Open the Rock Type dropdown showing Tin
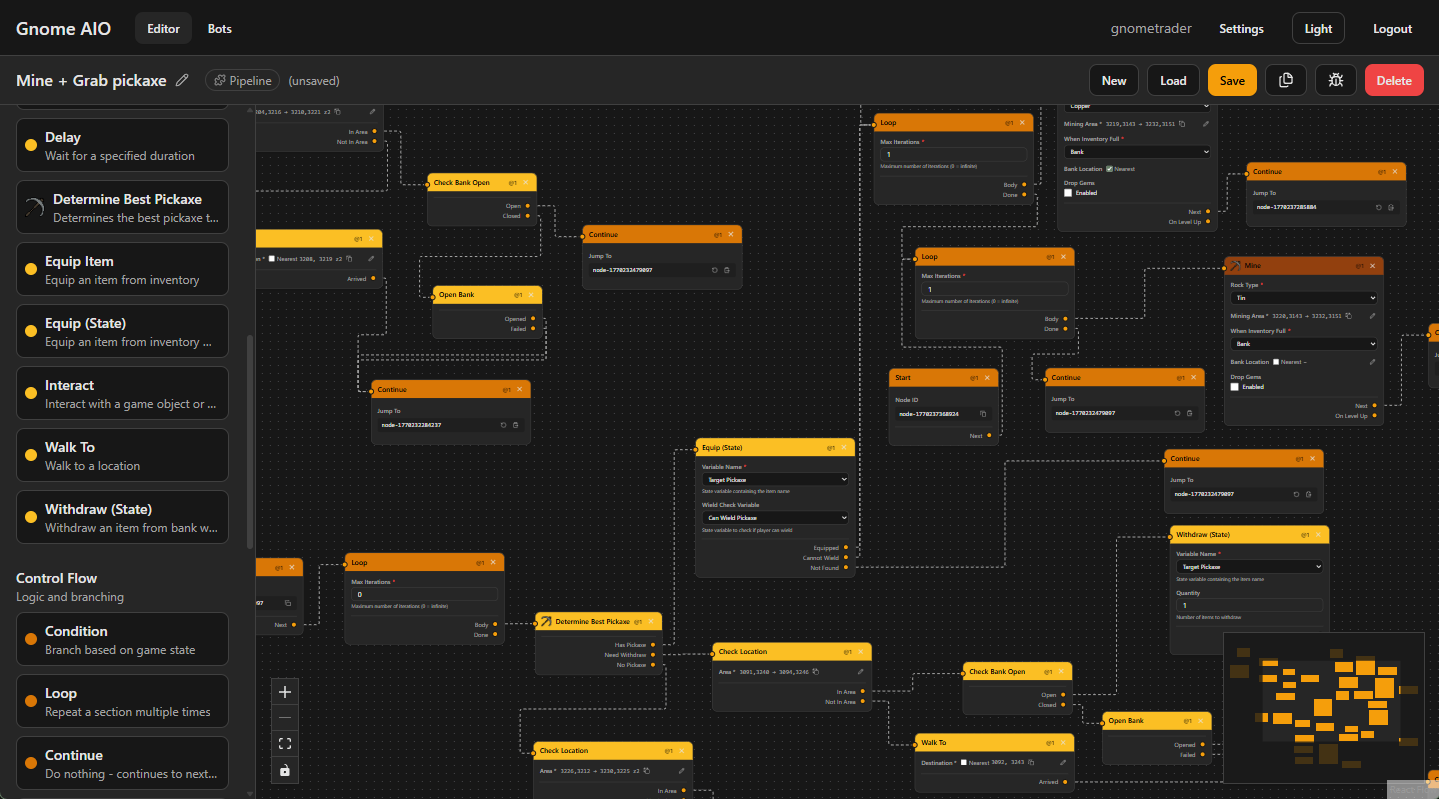 point(1303,298)
